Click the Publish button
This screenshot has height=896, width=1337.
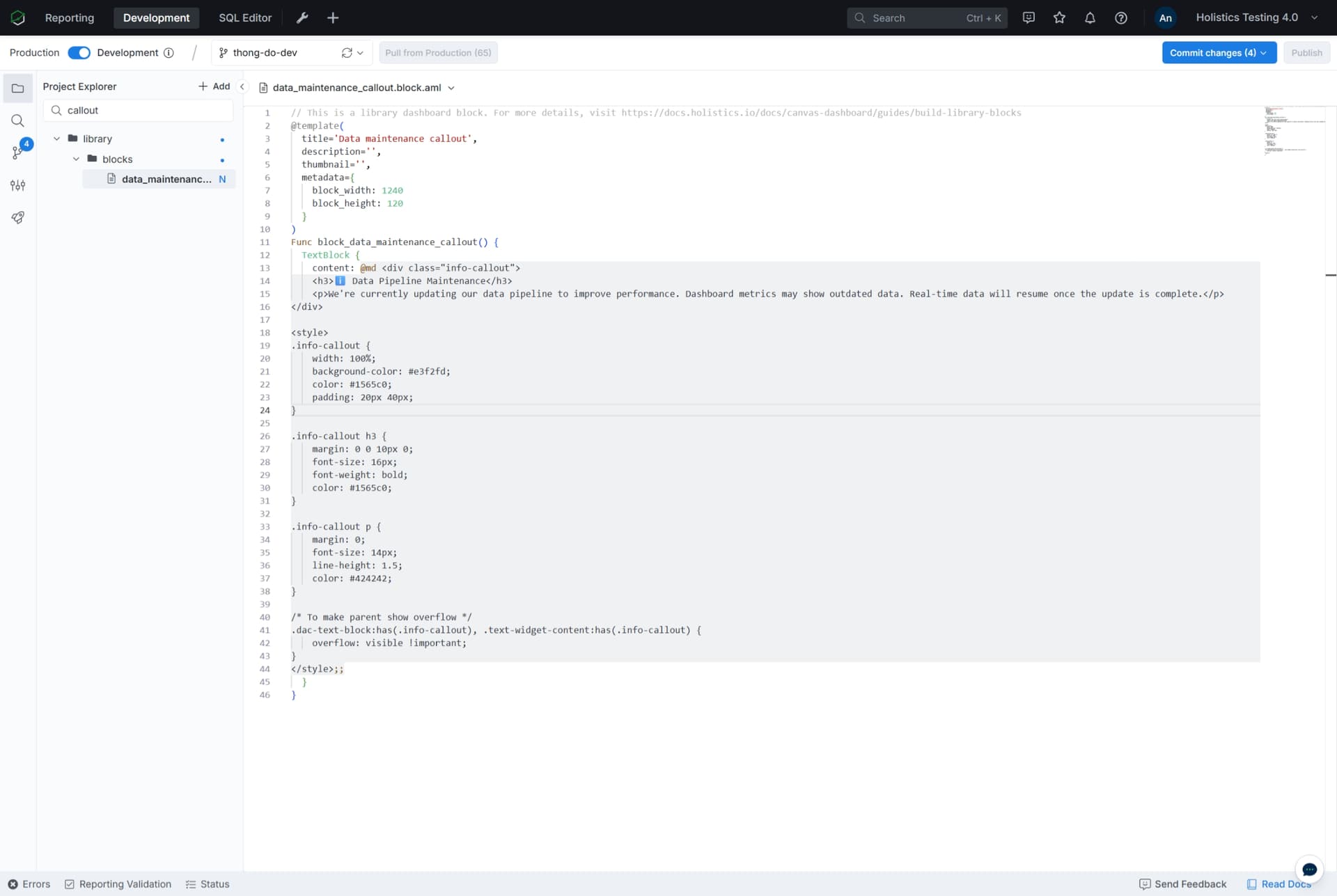tap(1306, 53)
